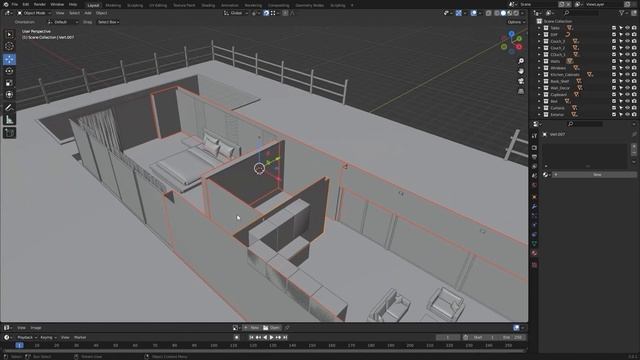Activate the Move tool
Screen dimensions: 640x360
pos(9,59)
